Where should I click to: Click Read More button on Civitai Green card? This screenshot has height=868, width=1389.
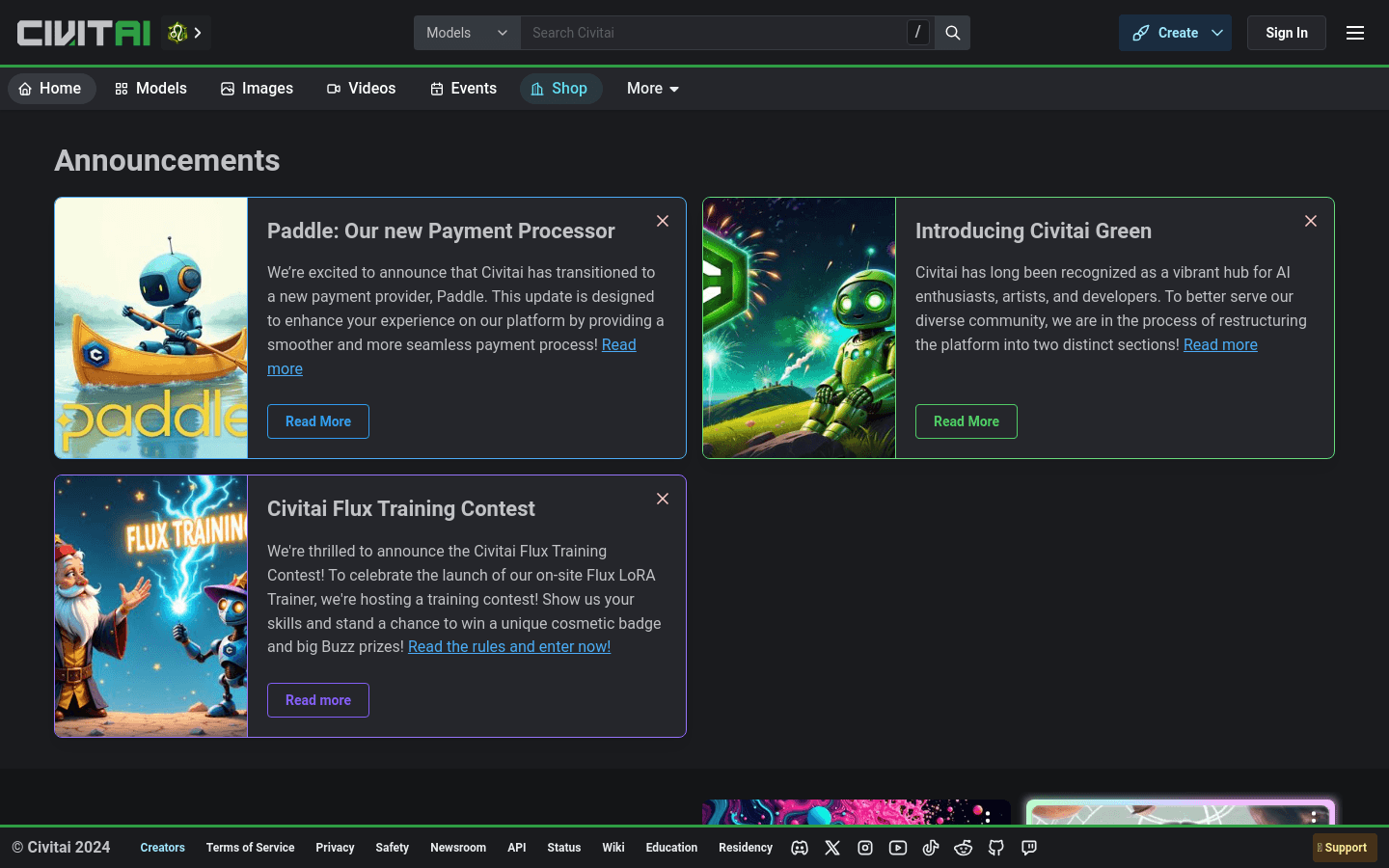pos(967,421)
